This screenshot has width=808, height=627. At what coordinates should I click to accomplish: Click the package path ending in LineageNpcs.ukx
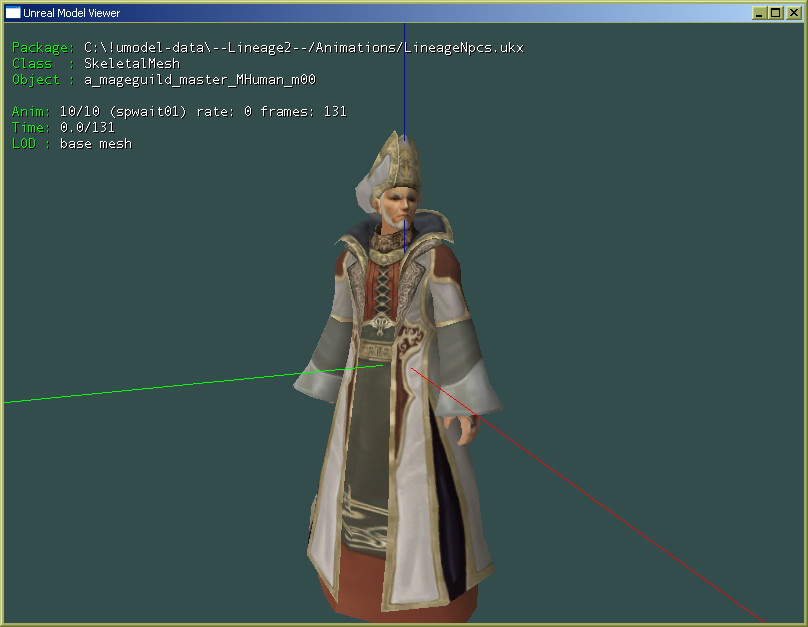[x=304, y=48]
